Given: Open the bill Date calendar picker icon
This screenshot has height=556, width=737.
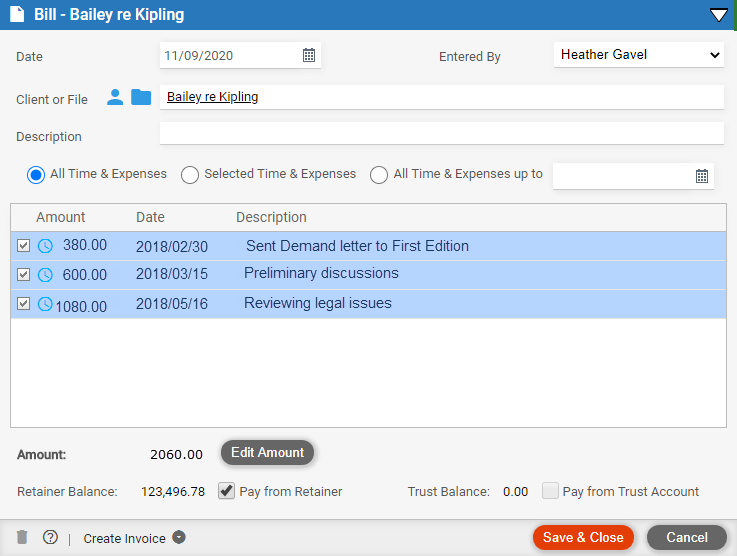Looking at the screenshot, I should pyautogui.click(x=309, y=55).
